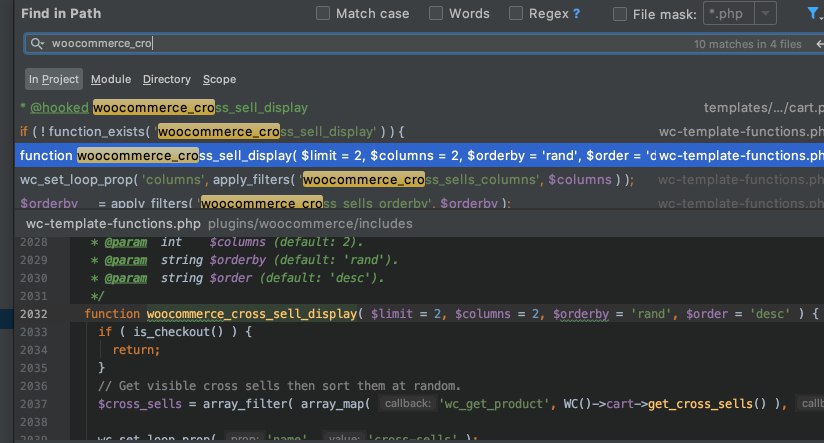Image resolution: width=824 pixels, height=443 pixels.
Task: Click line number 2032 in gutter
Action: tap(34, 314)
